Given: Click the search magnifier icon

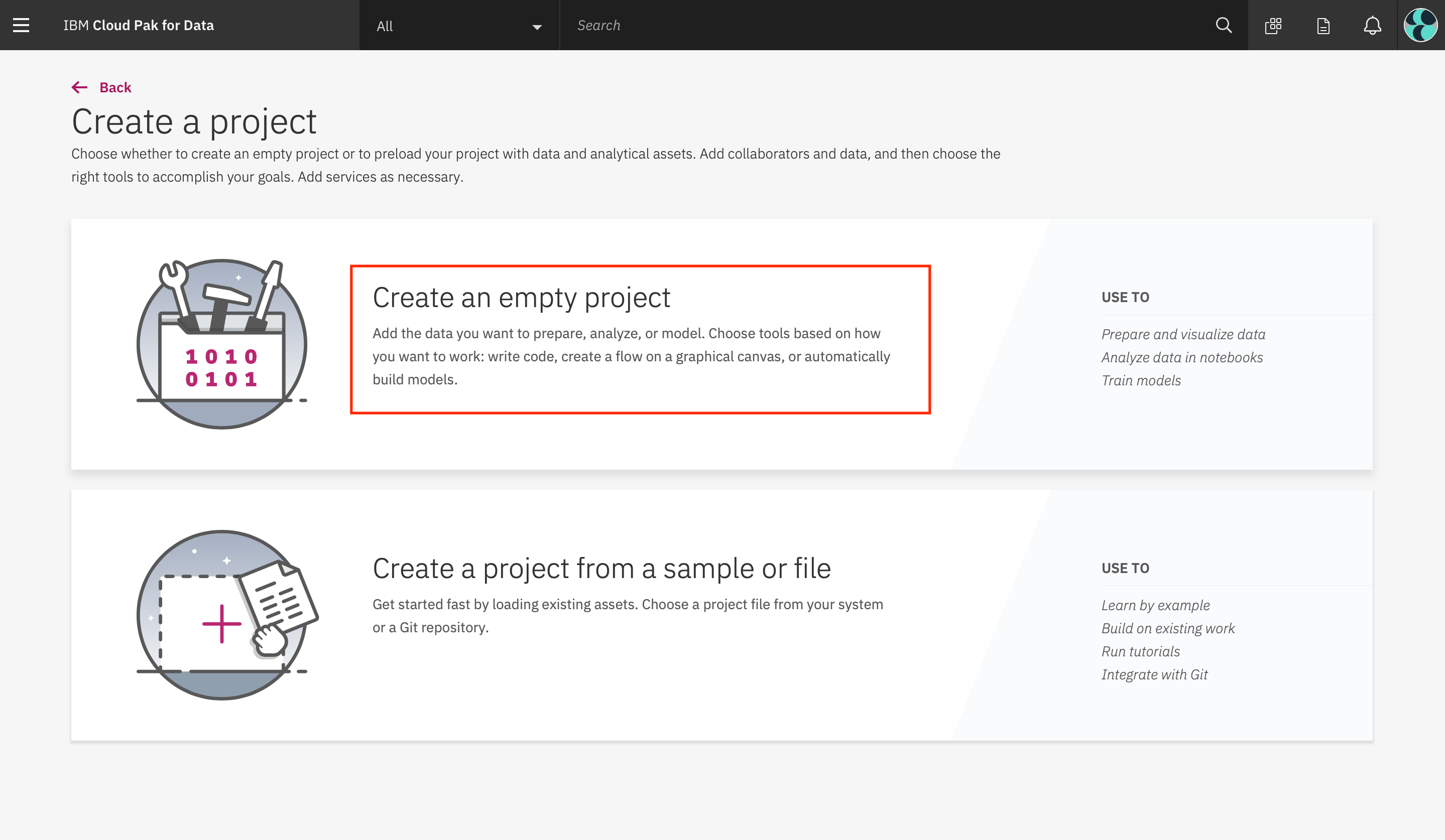Looking at the screenshot, I should (1223, 25).
